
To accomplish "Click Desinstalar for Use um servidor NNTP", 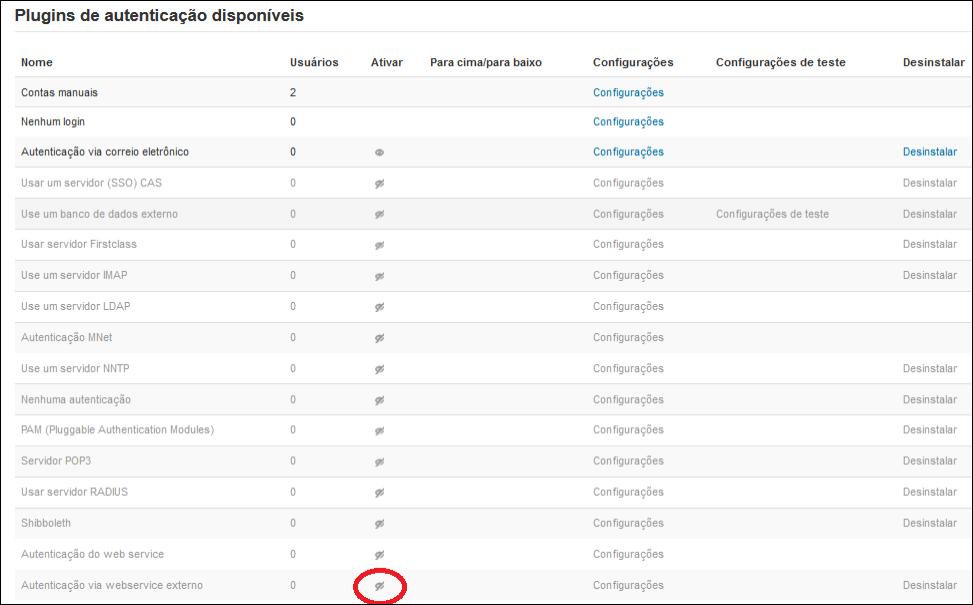I will 930,368.
